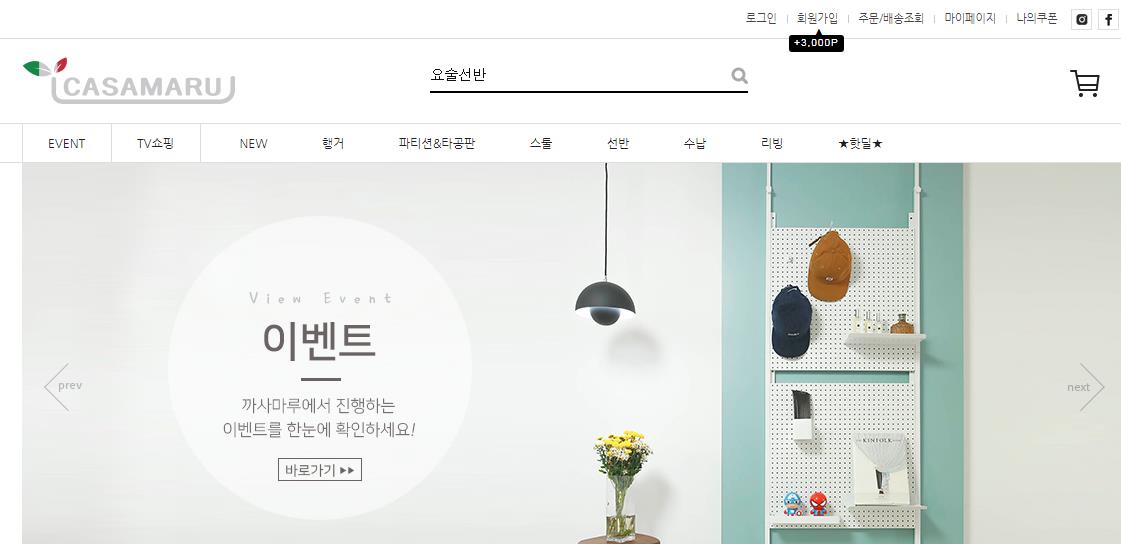Open the shopping cart icon
Viewport: 1121px width, 544px height.
tap(1084, 83)
